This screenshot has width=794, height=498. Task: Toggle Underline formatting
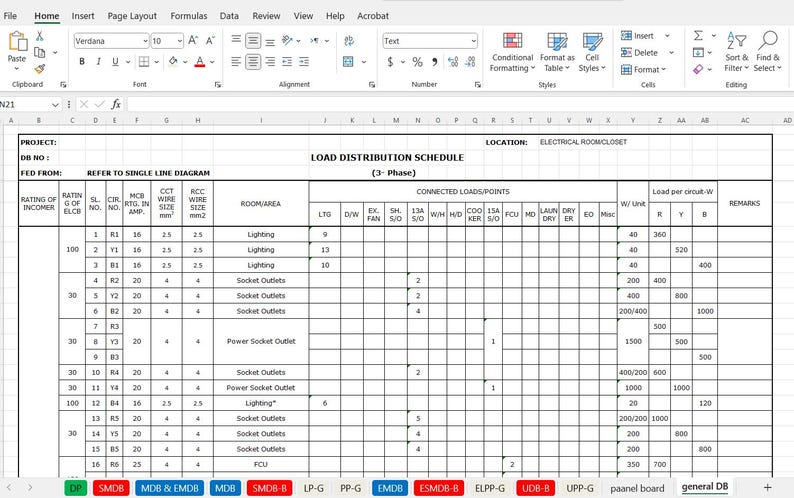click(115, 62)
